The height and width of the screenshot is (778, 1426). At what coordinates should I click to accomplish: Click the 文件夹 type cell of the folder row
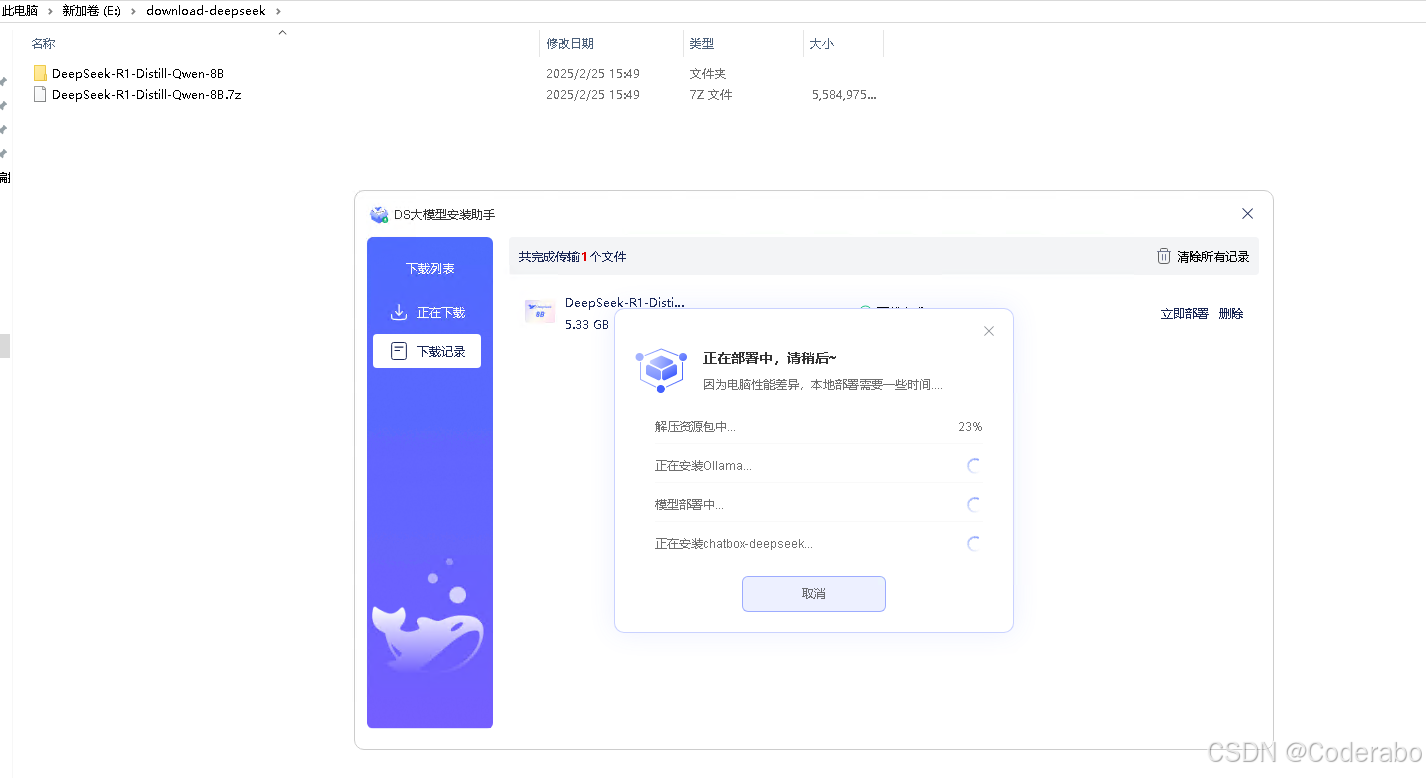coord(708,74)
